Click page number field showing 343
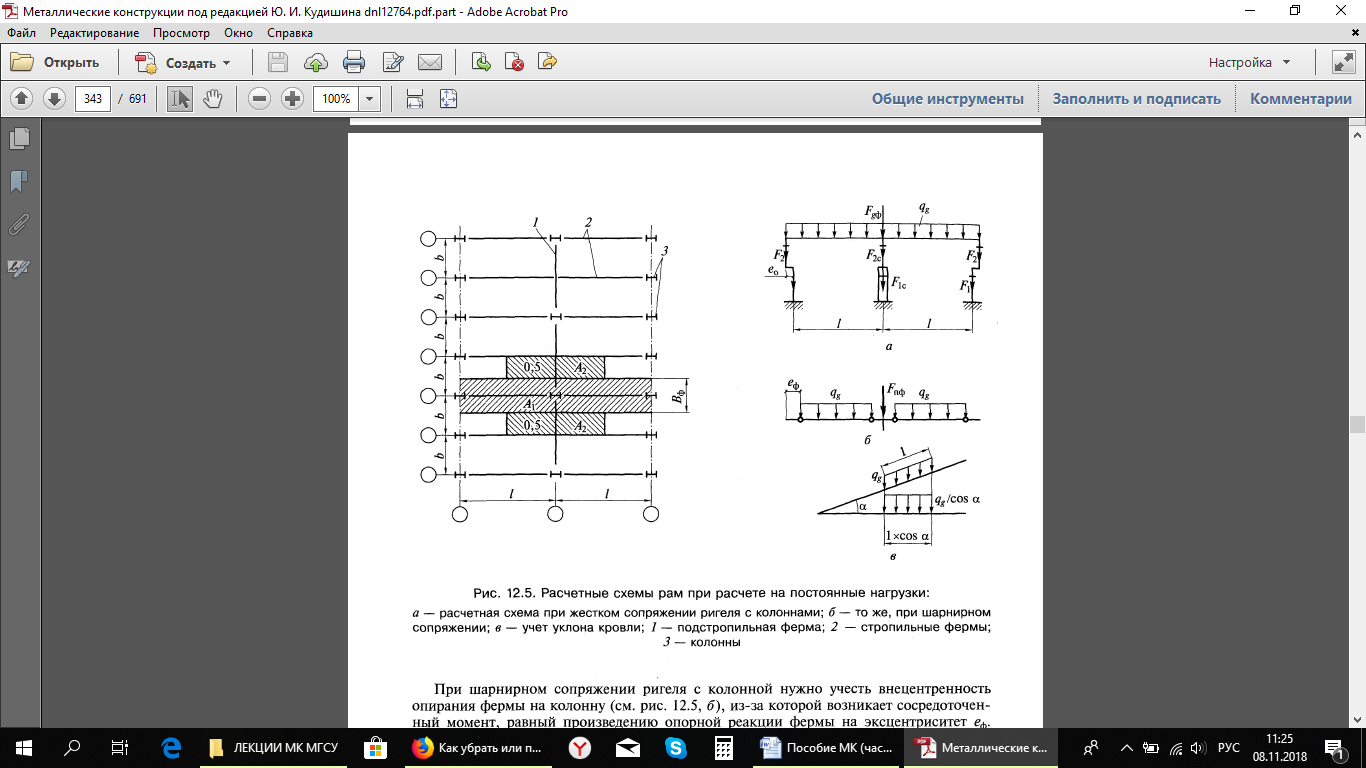Viewport: 1366px width, 768px height. 93,99
